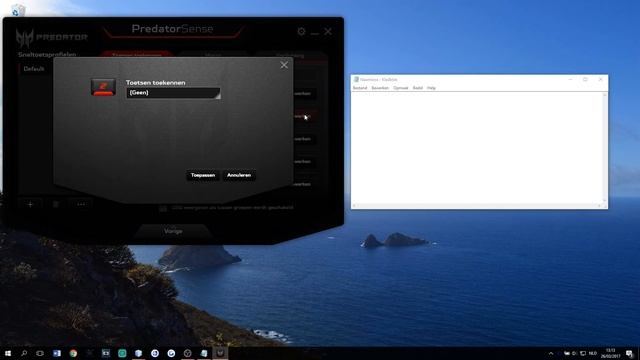640x360 pixels.
Task: Close the Toetsen toekennen dialog
Action: tap(284, 65)
